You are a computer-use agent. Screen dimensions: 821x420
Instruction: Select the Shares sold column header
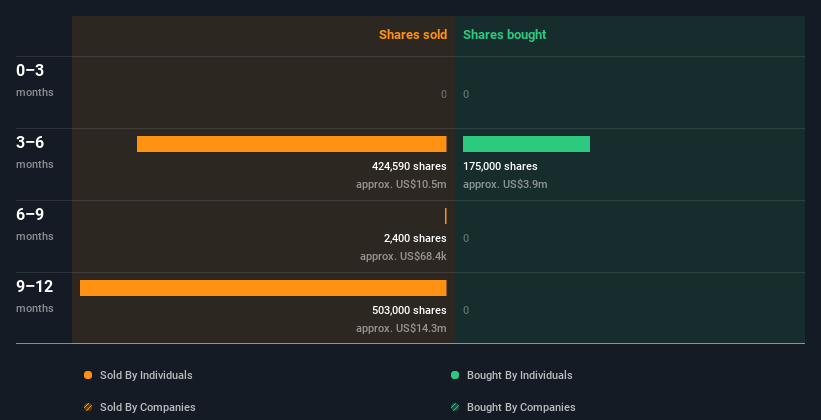click(x=413, y=35)
